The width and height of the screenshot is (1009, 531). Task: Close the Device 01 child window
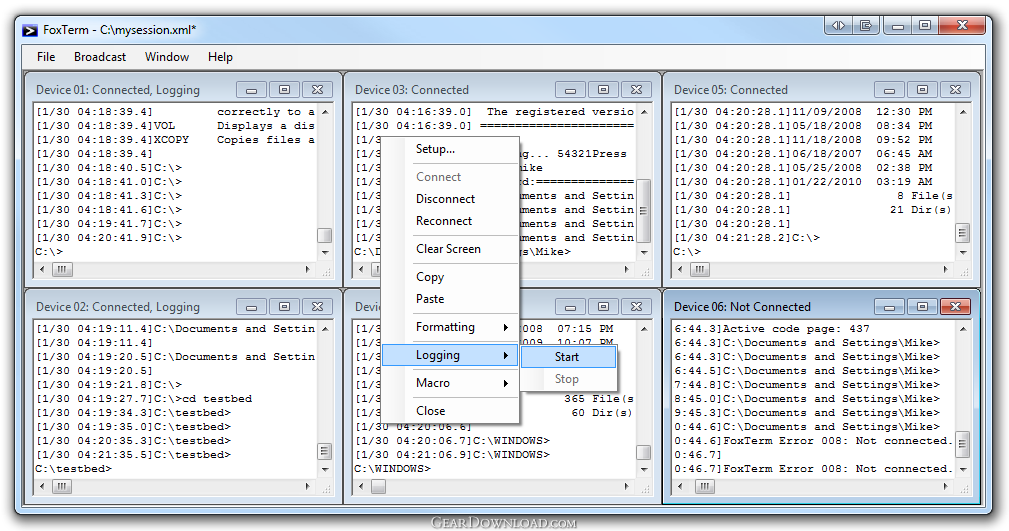click(317, 90)
